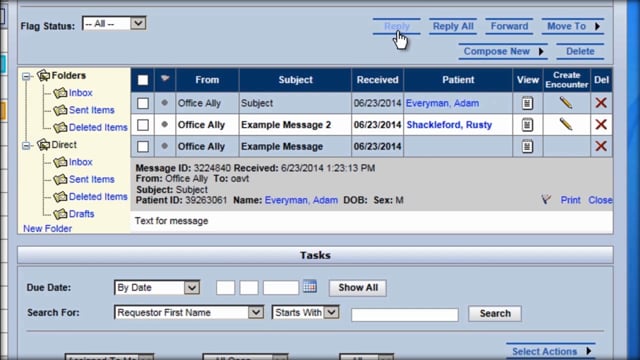Open patient Everyman, Adam in table row
The height and width of the screenshot is (360, 640).
442,103
